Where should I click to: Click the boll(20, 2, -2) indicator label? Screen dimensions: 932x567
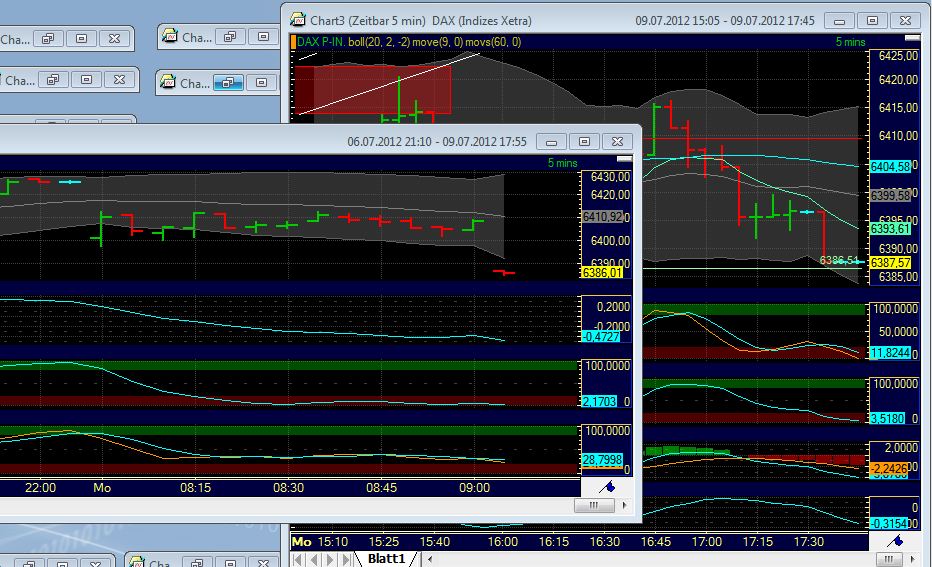pos(379,42)
